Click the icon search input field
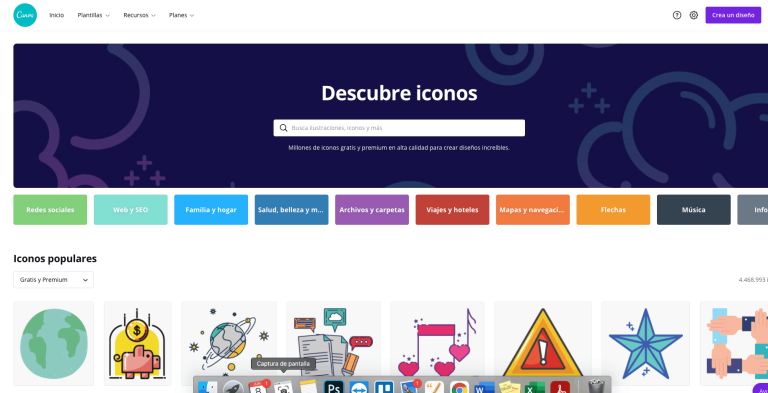 (x=399, y=128)
